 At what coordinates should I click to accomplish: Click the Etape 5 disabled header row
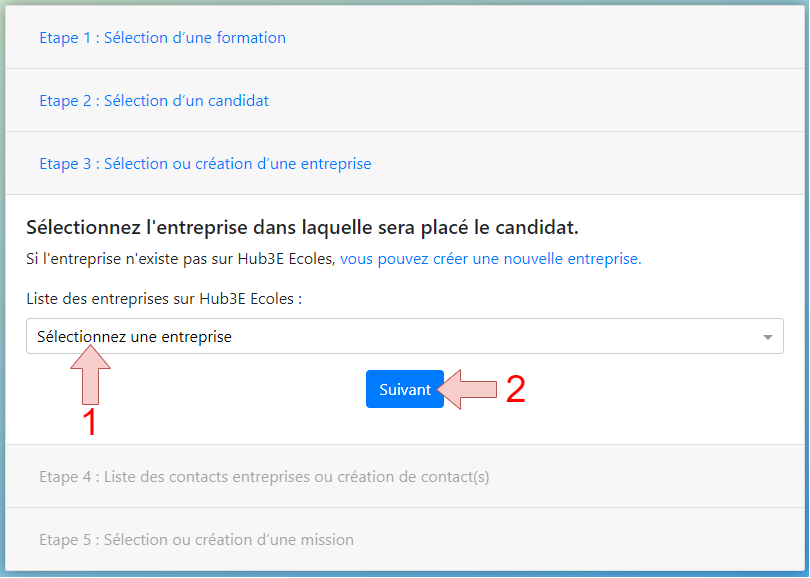coord(404,539)
